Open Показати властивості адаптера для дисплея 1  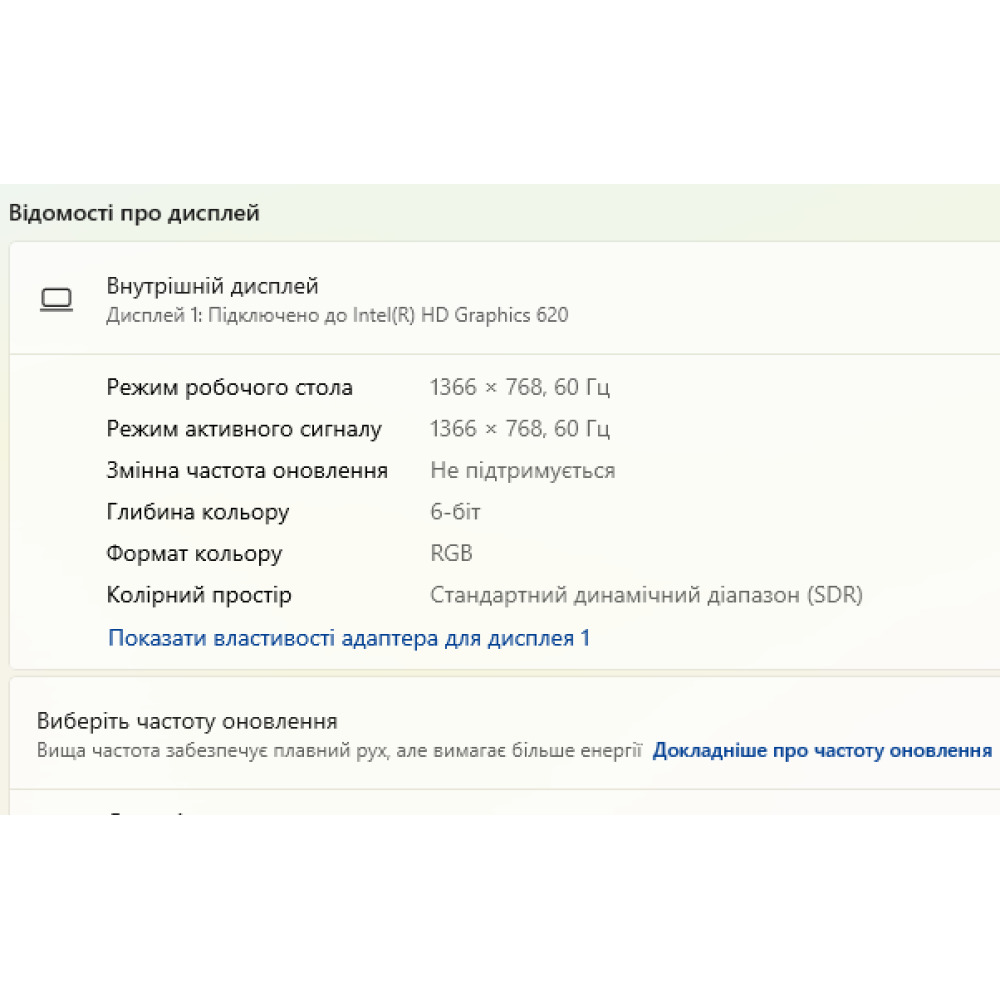[x=349, y=638]
